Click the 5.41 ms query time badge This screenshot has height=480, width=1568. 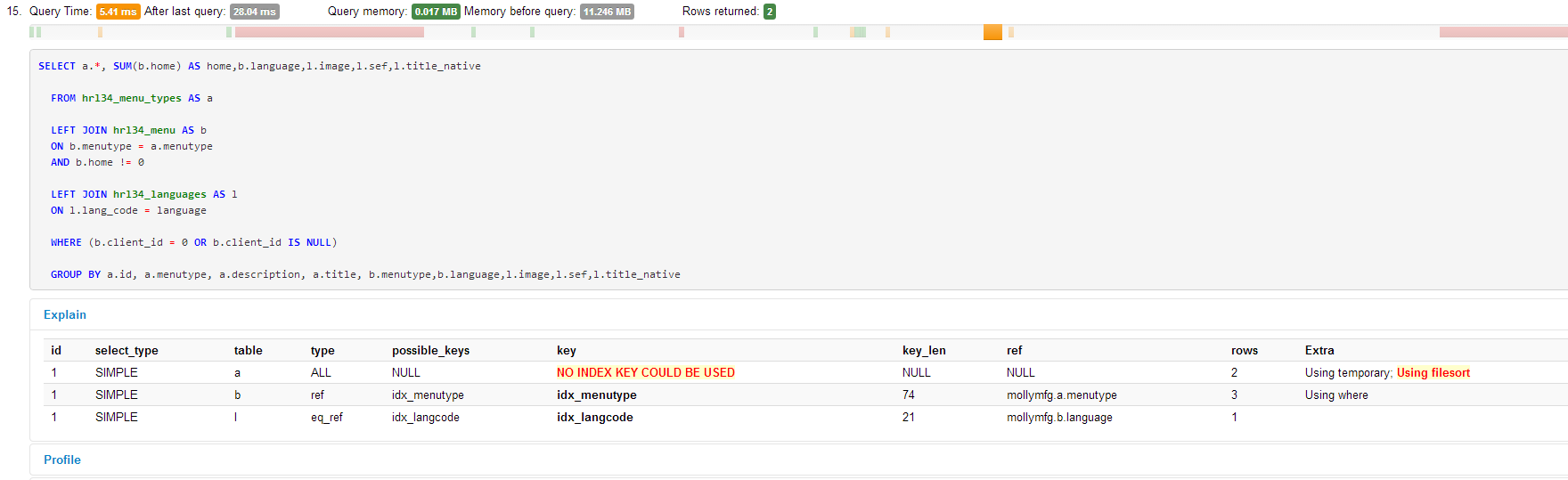[118, 12]
